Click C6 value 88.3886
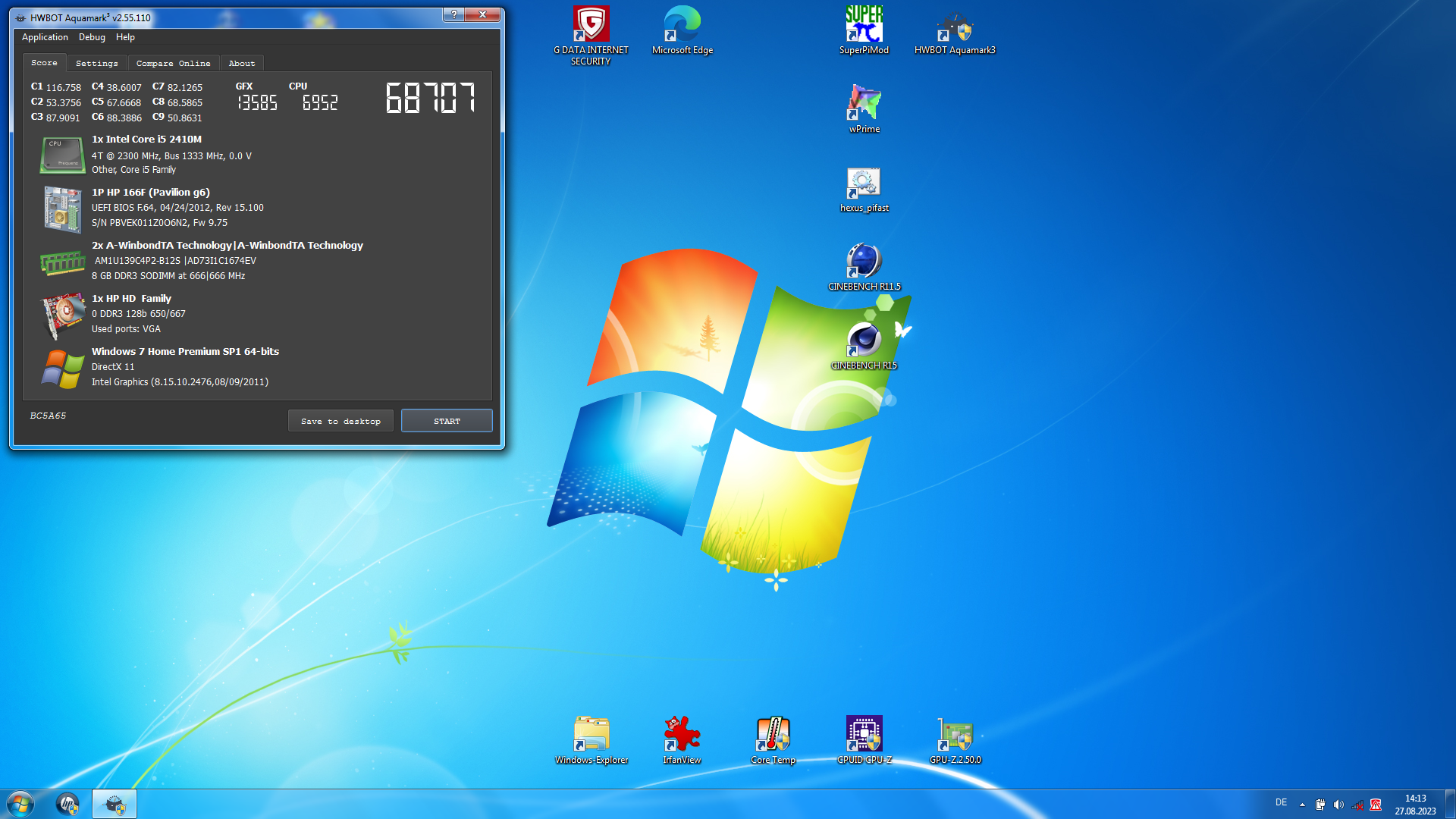Viewport: 1456px width, 819px height. 124,118
